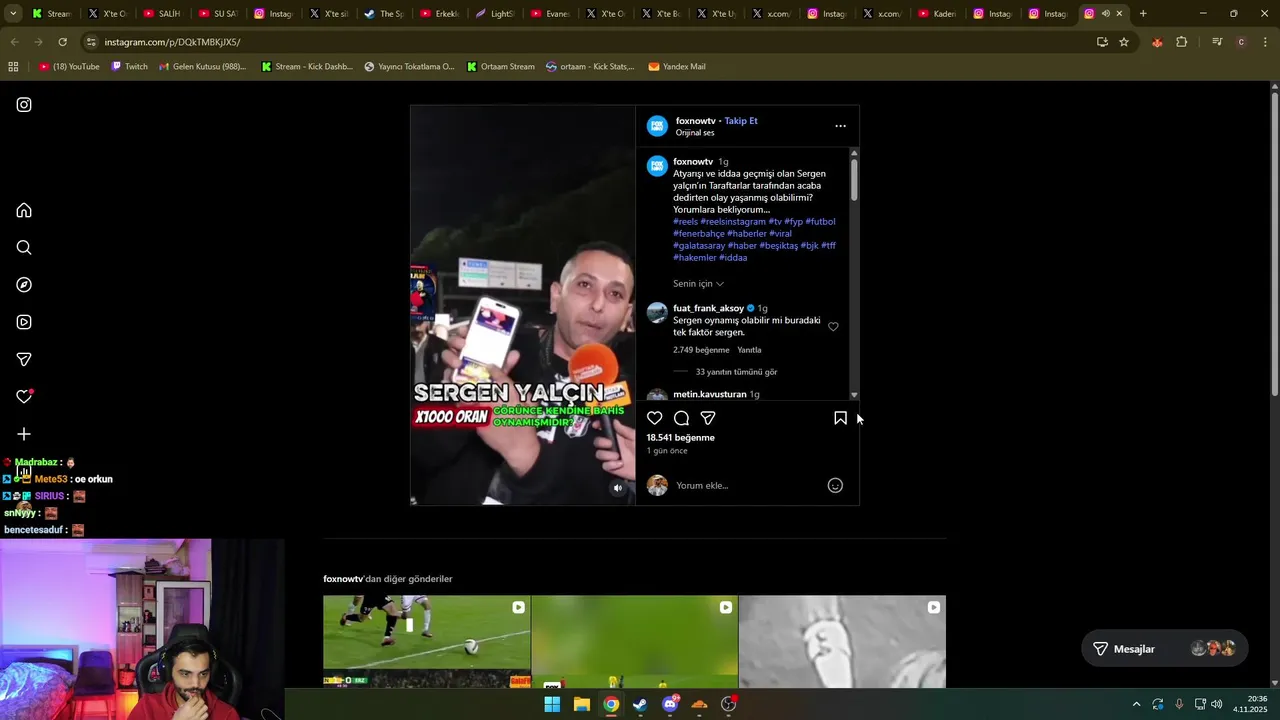Viewport: 1280px width, 720px height.
Task: Open the tab search dropdown
Action: click(x=12, y=14)
